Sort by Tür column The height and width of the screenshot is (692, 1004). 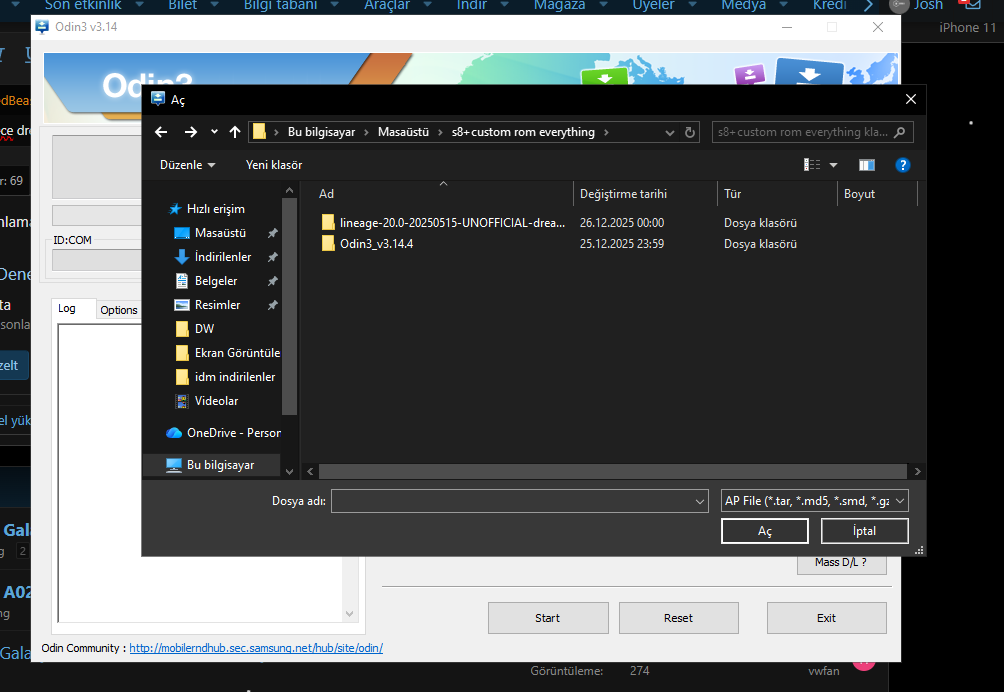(x=777, y=193)
